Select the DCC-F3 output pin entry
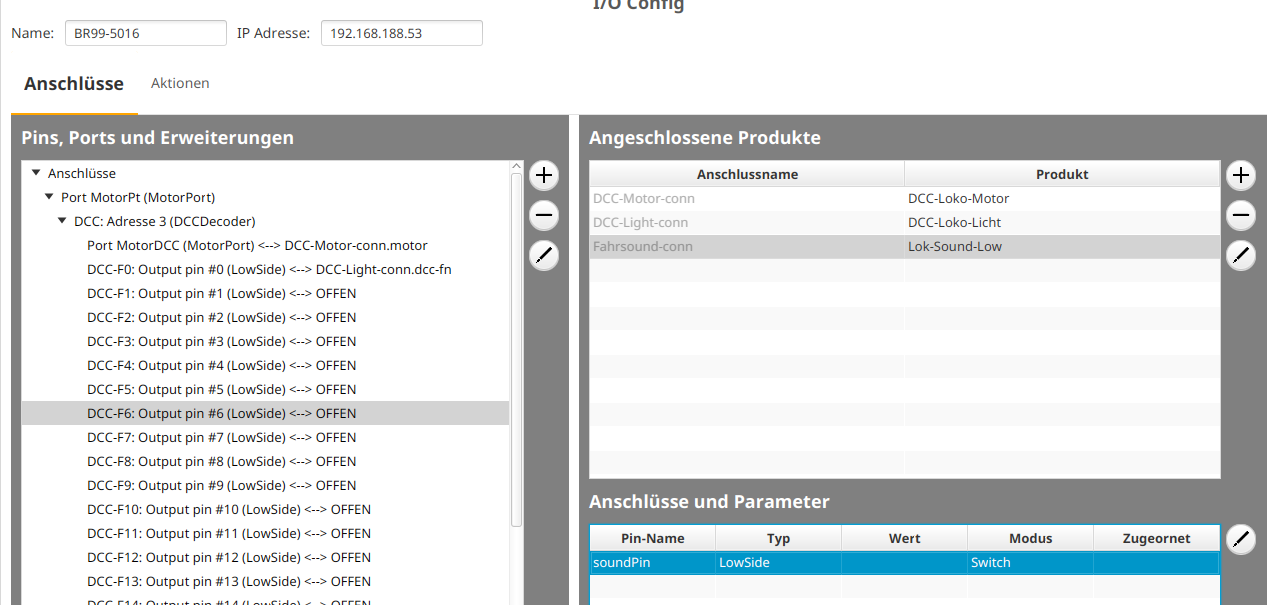This screenshot has width=1267, height=605. [221, 341]
